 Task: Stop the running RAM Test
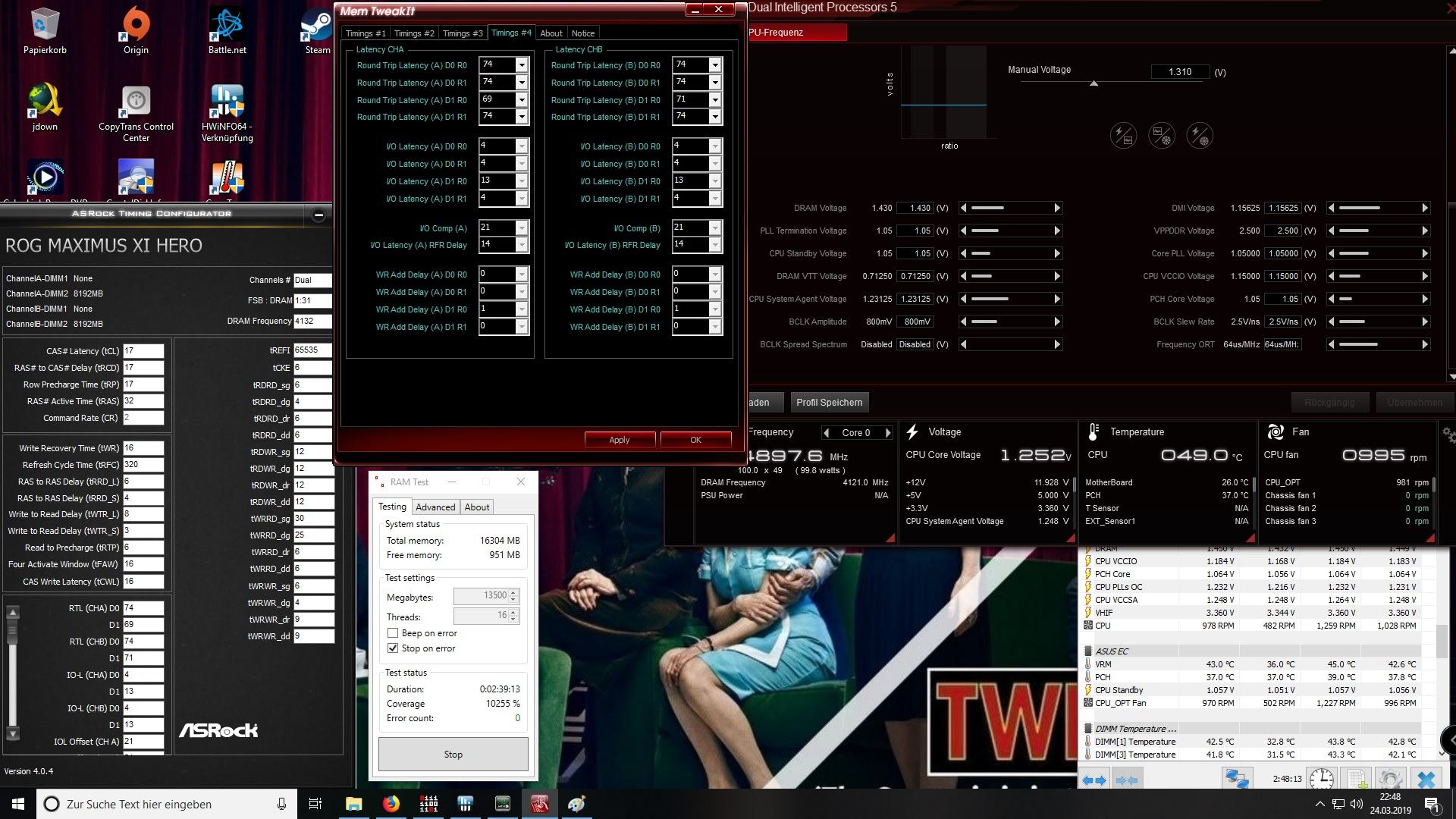point(453,755)
